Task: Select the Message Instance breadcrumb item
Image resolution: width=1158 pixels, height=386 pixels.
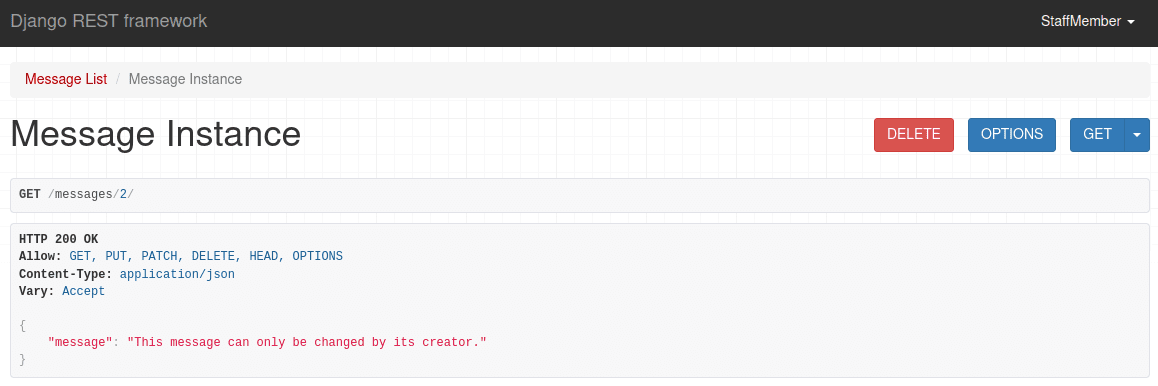Action: [185, 79]
